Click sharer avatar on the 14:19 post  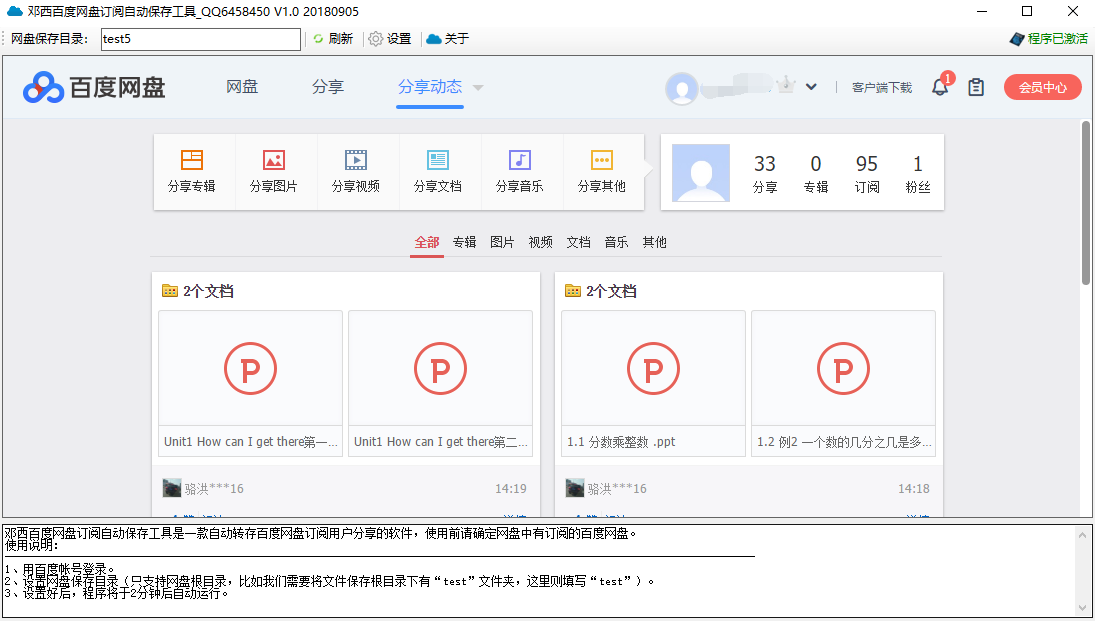[x=172, y=488]
